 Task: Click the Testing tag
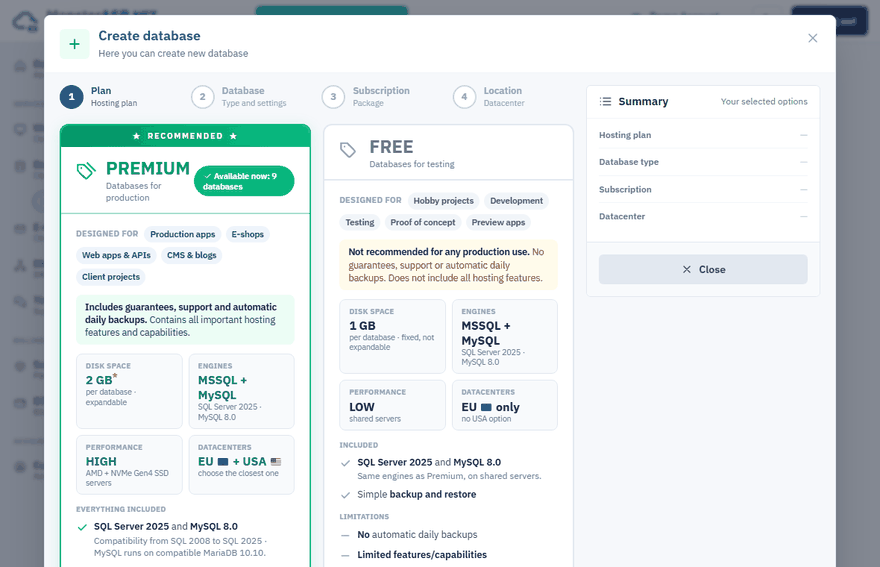[360, 222]
